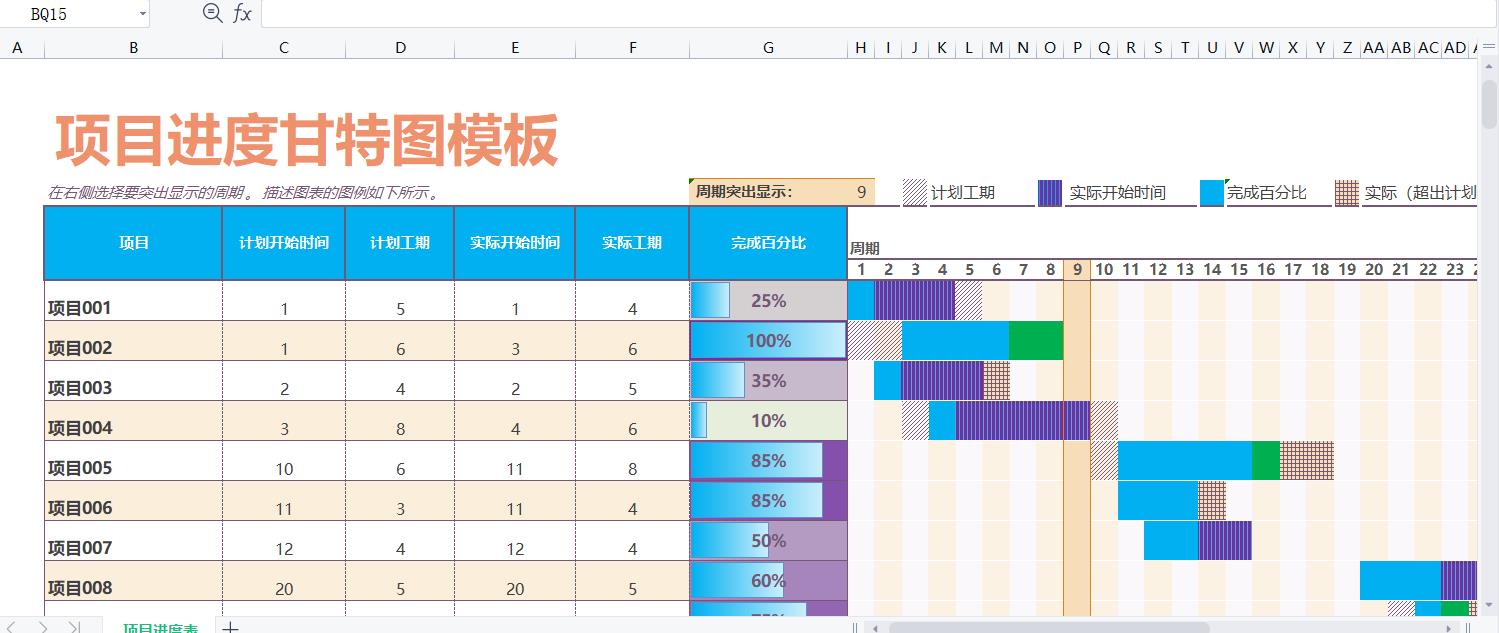Click the grid-pattern 实际(超出计划) legend icon
The width and height of the screenshot is (1499, 633).
(x=1346, y=193)
